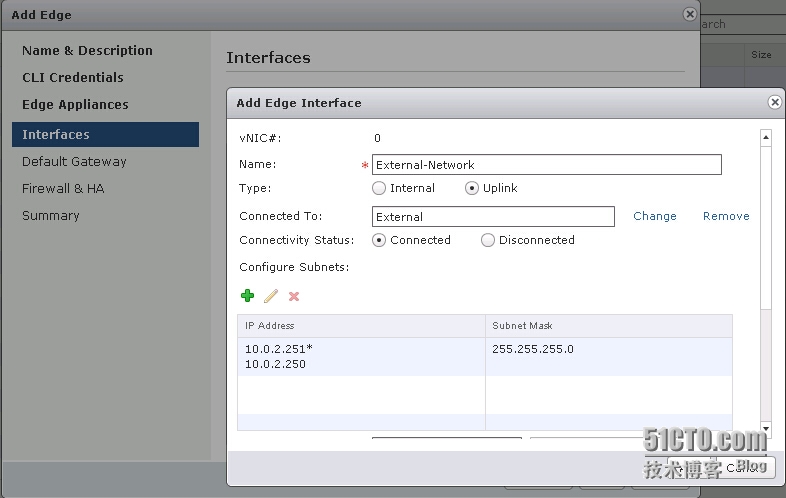This screenshot has width=786, height=498.
Task: Click the scrollbar up arrow
Action: coord(766,137)
